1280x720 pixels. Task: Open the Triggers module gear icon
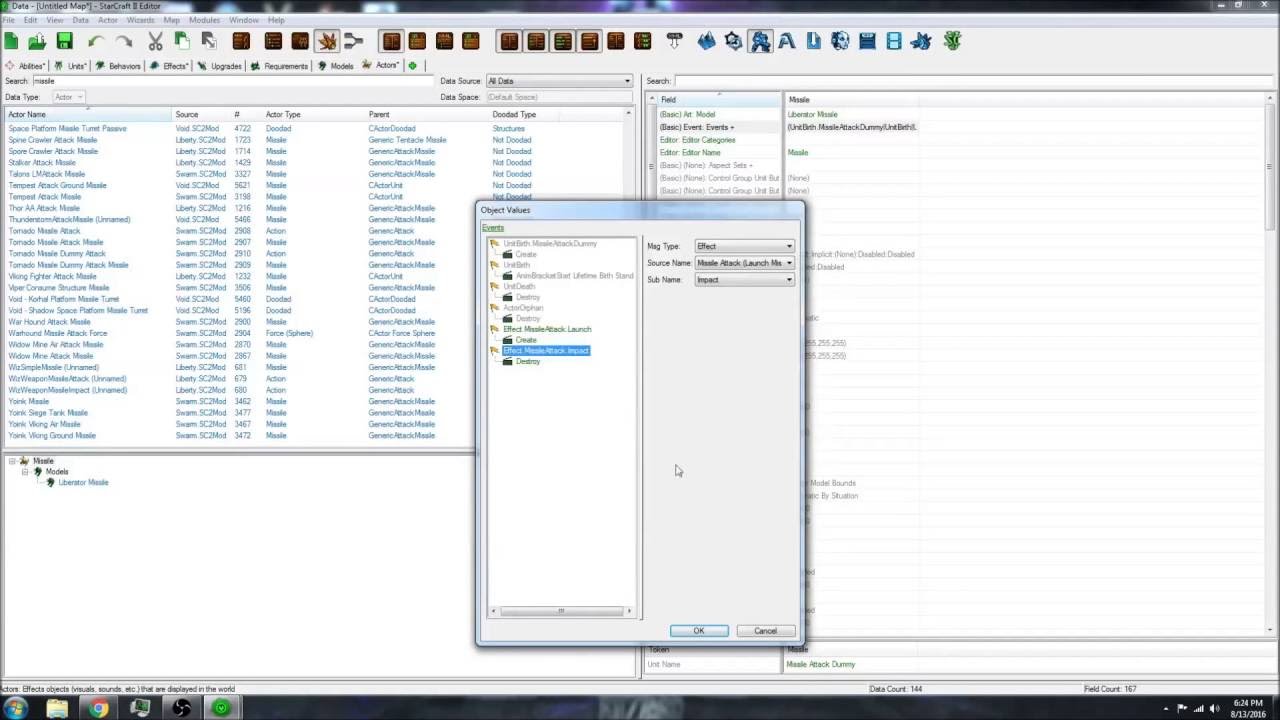[x=734, y=41]
